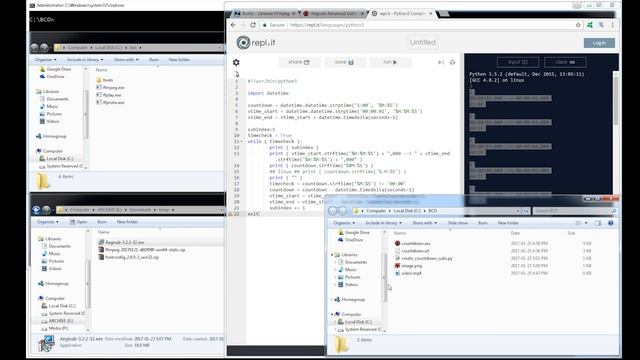
Task: Select Aegisub-3.2.2-32.exe icon in temp window
Action: click(x=101, y=242)
